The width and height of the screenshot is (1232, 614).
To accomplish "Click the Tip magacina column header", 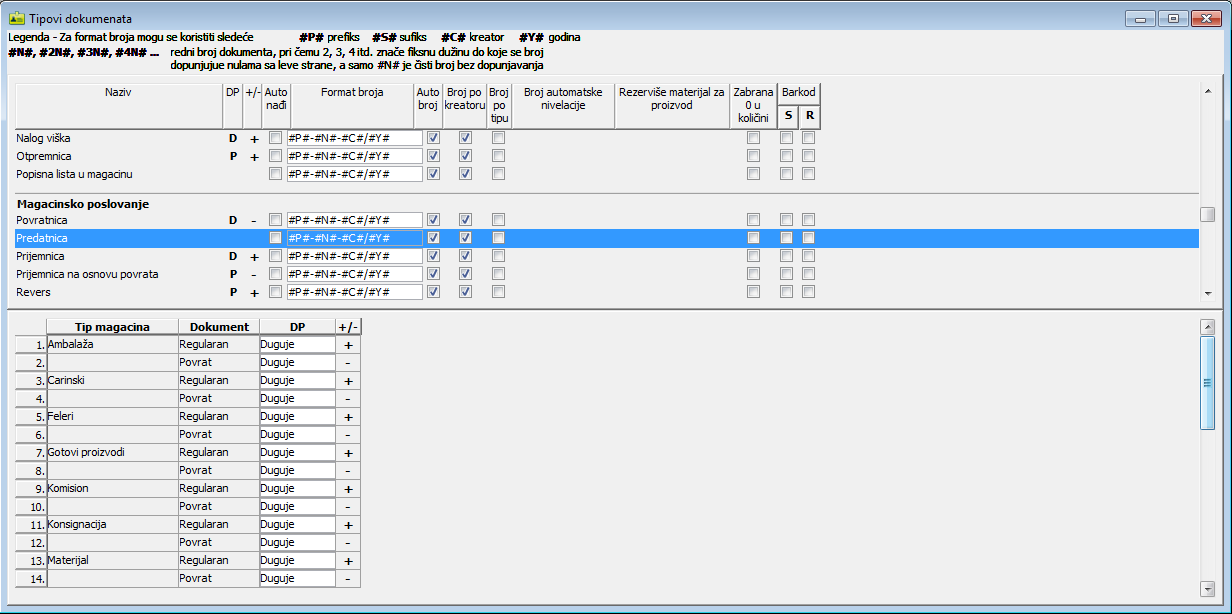I will (112, 327).
